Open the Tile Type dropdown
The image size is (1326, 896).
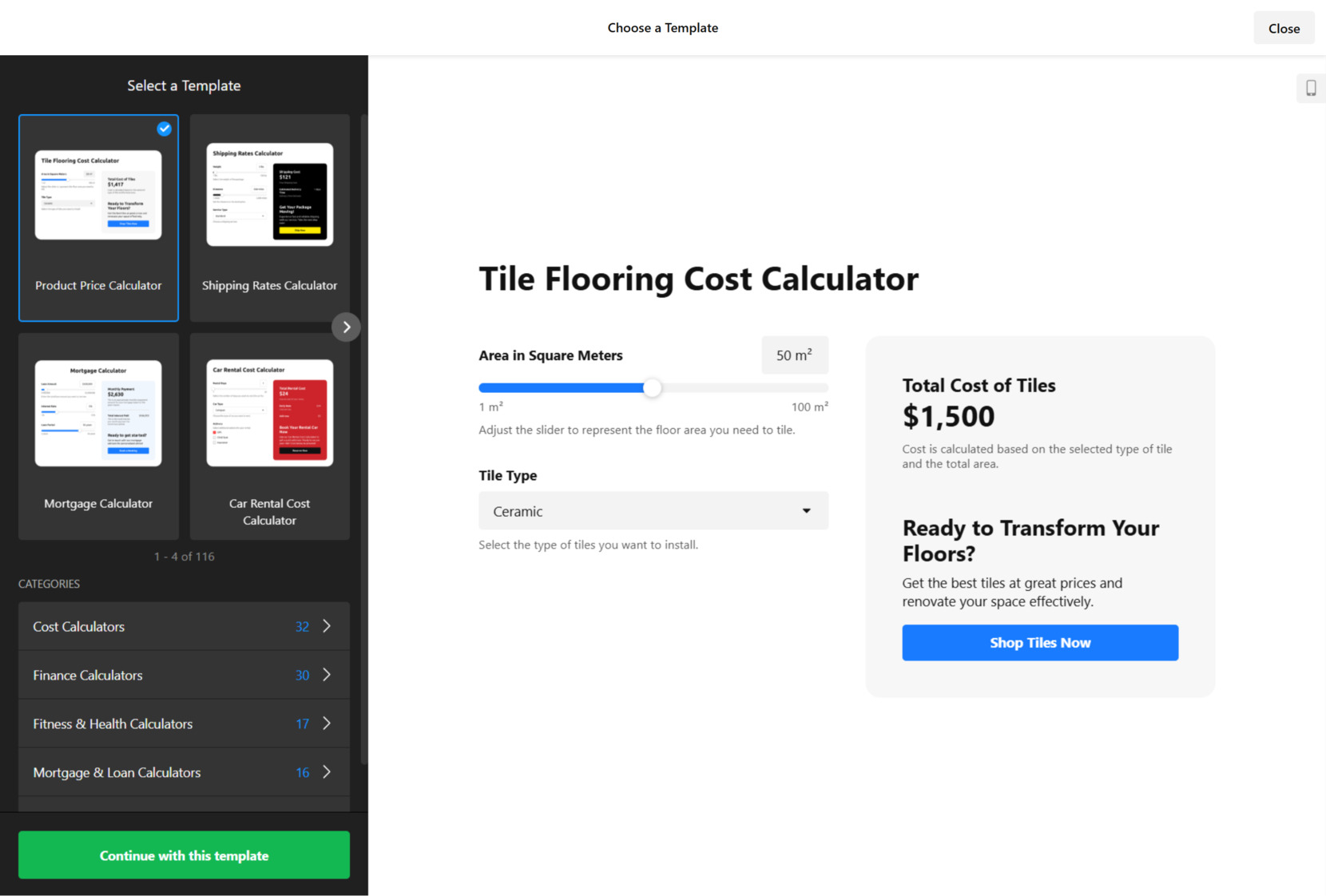coord(653,510)
